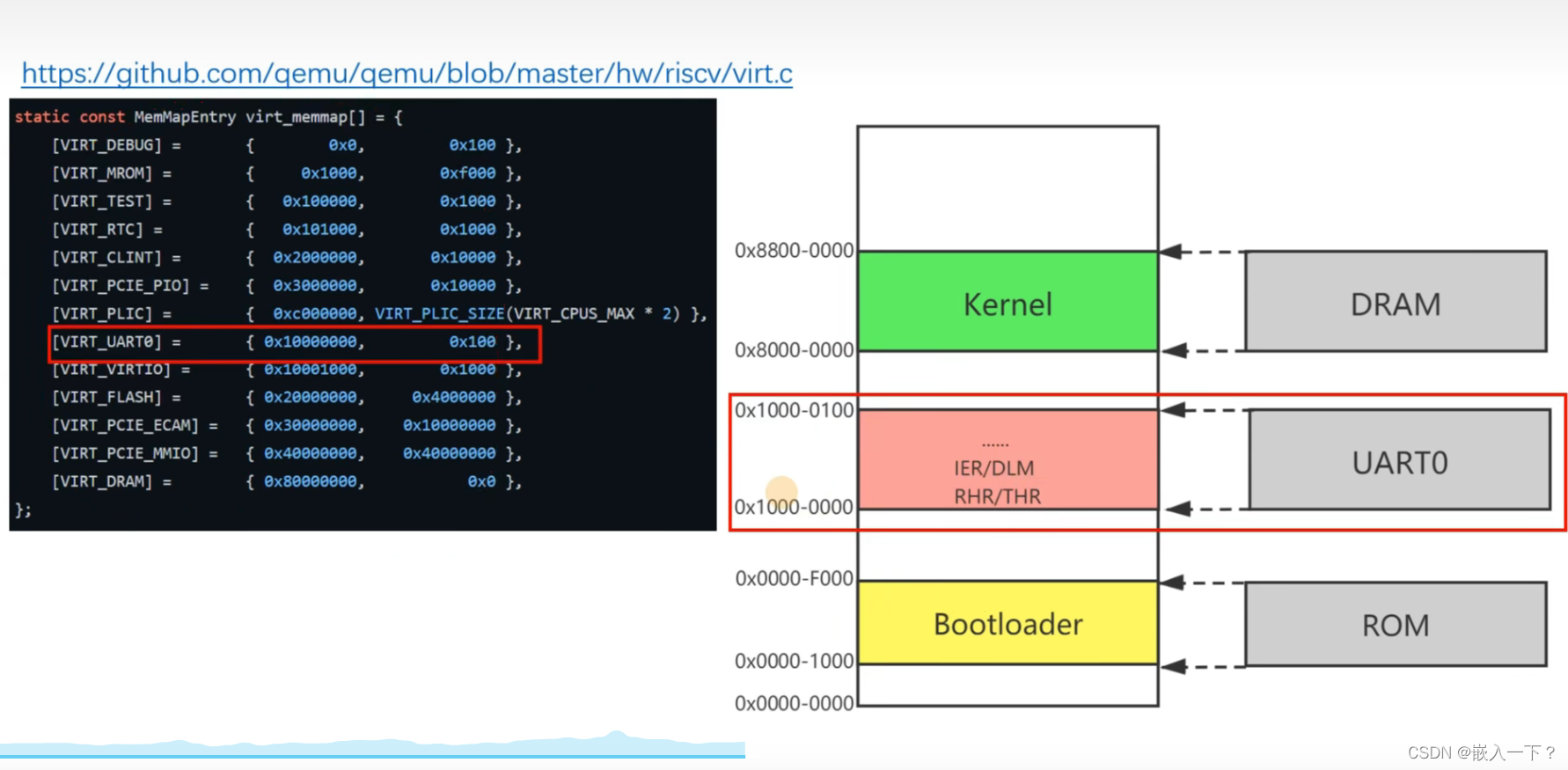This screenshot has width=1568, height=770.
Task: Click the [VIRT_PCIE_MMIO] entry line
Action: coord(286,454)
